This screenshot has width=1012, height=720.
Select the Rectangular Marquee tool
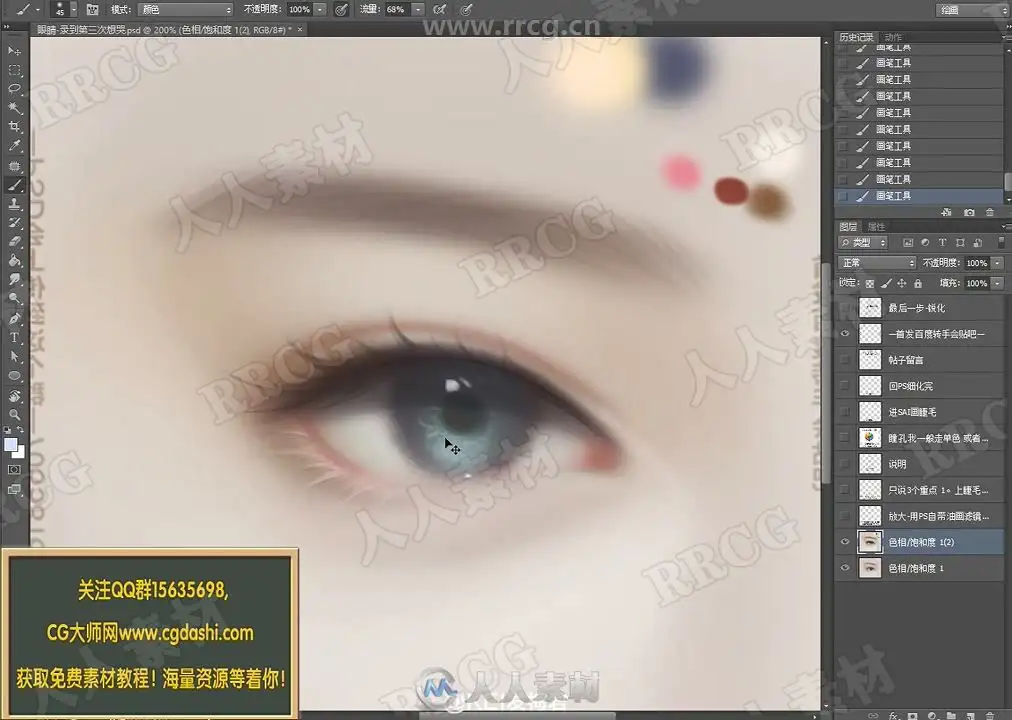point(14,70)
